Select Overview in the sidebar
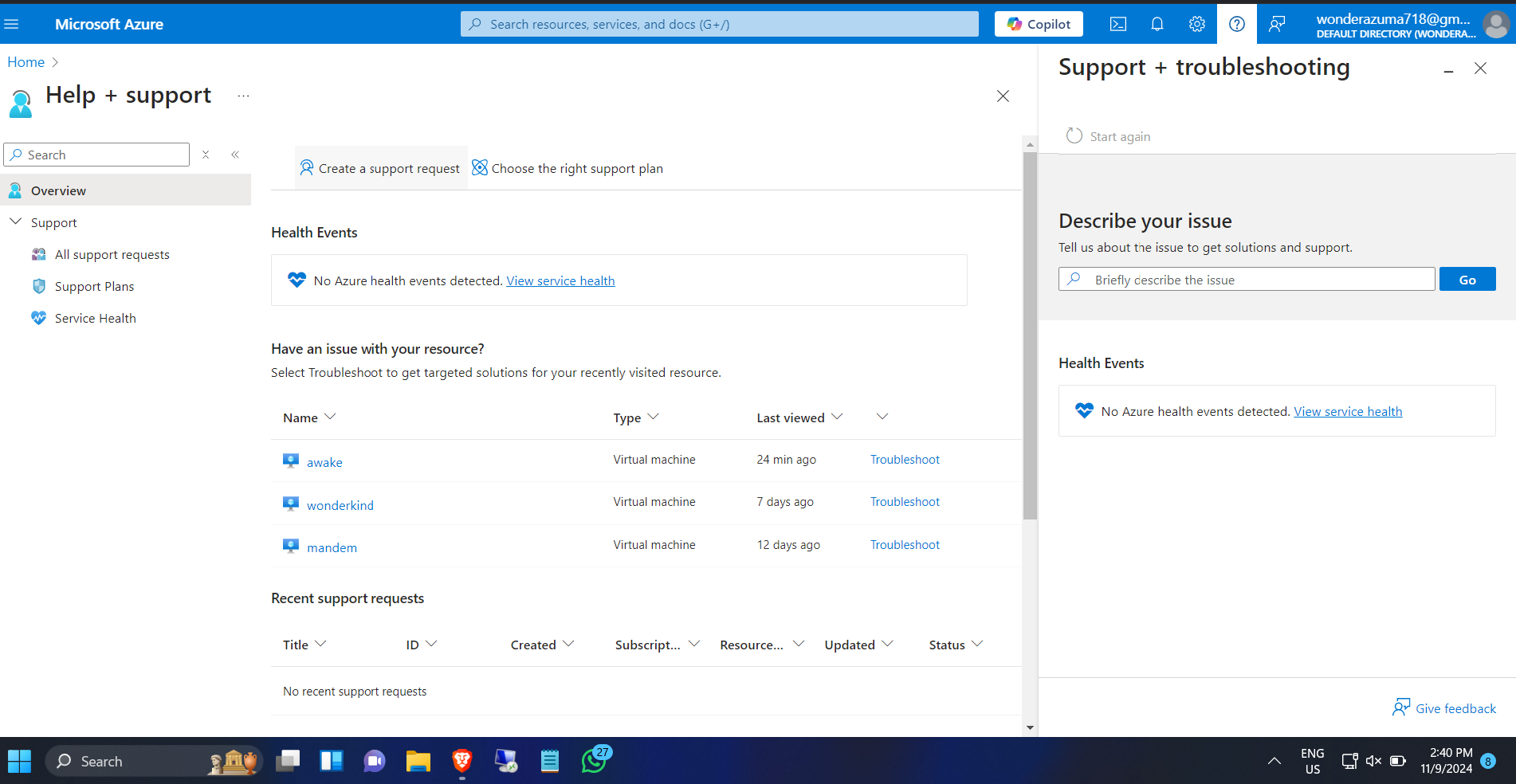 126,190
